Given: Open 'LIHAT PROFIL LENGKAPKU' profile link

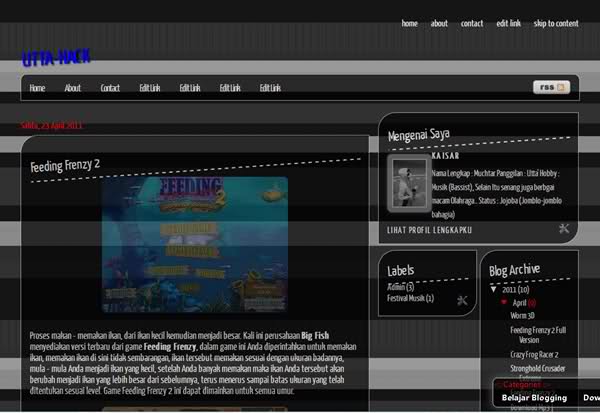Looking at the screenshot, I should [x=429, y=230].
